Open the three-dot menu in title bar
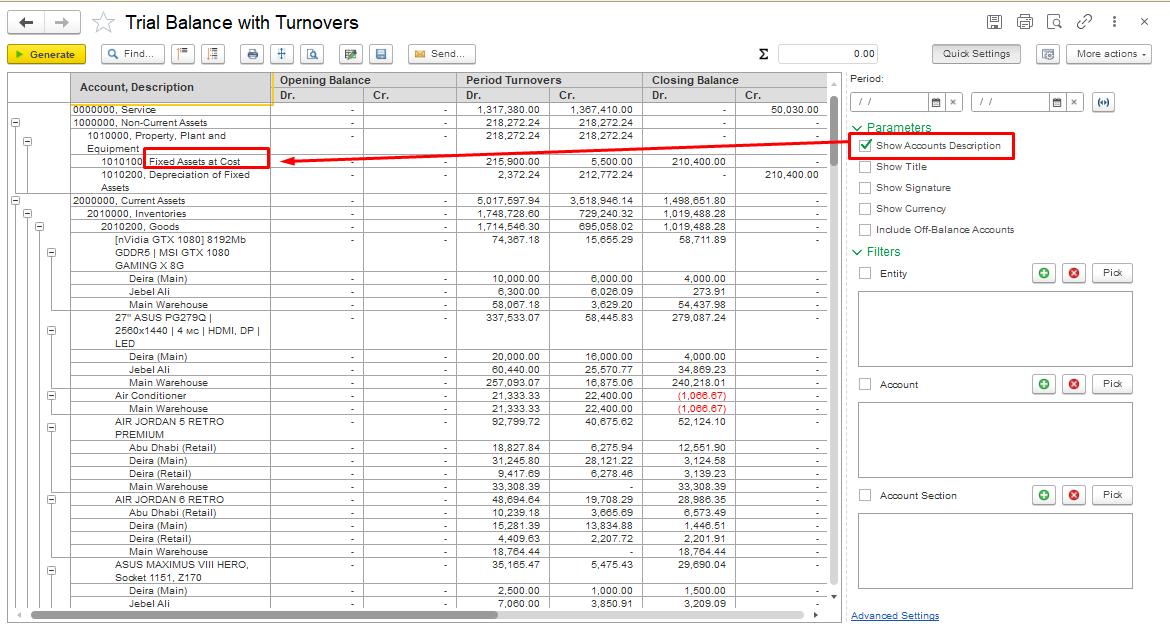Viewport: 1170px width, 634px height. (x=1114, y=22)
